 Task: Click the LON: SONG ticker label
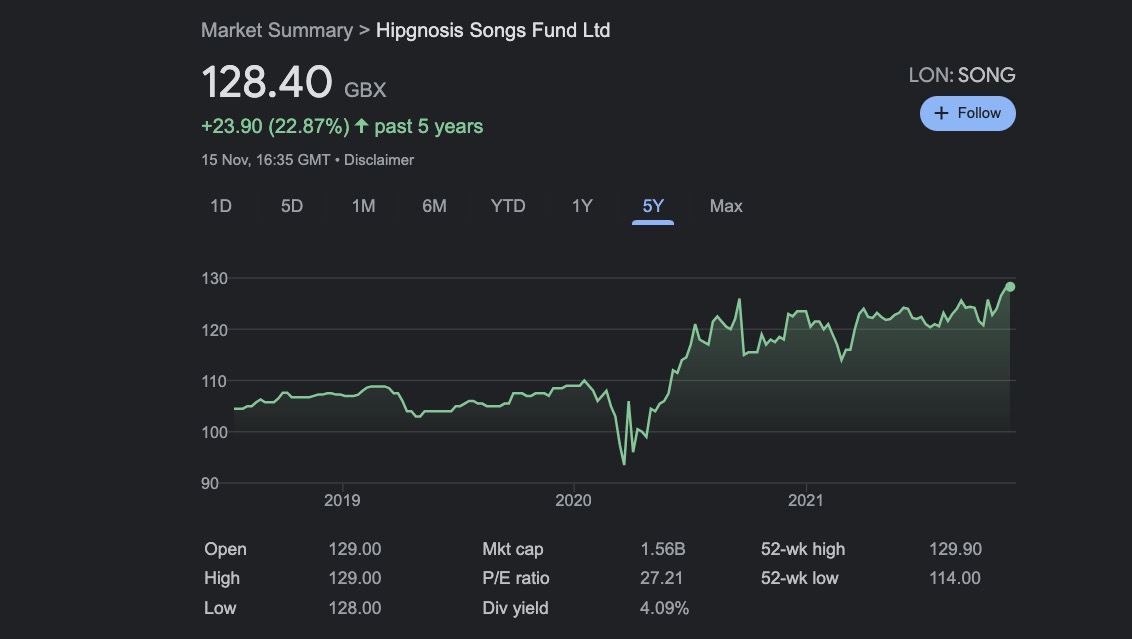click(x=961, y=75)
